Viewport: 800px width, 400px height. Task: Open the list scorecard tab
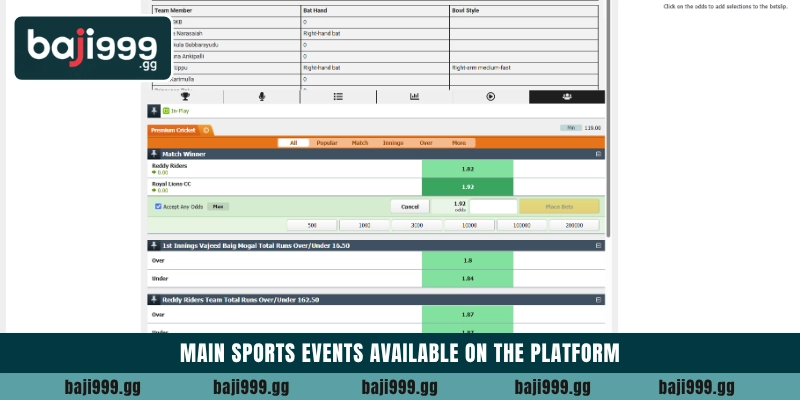click(x=338, y=96)
